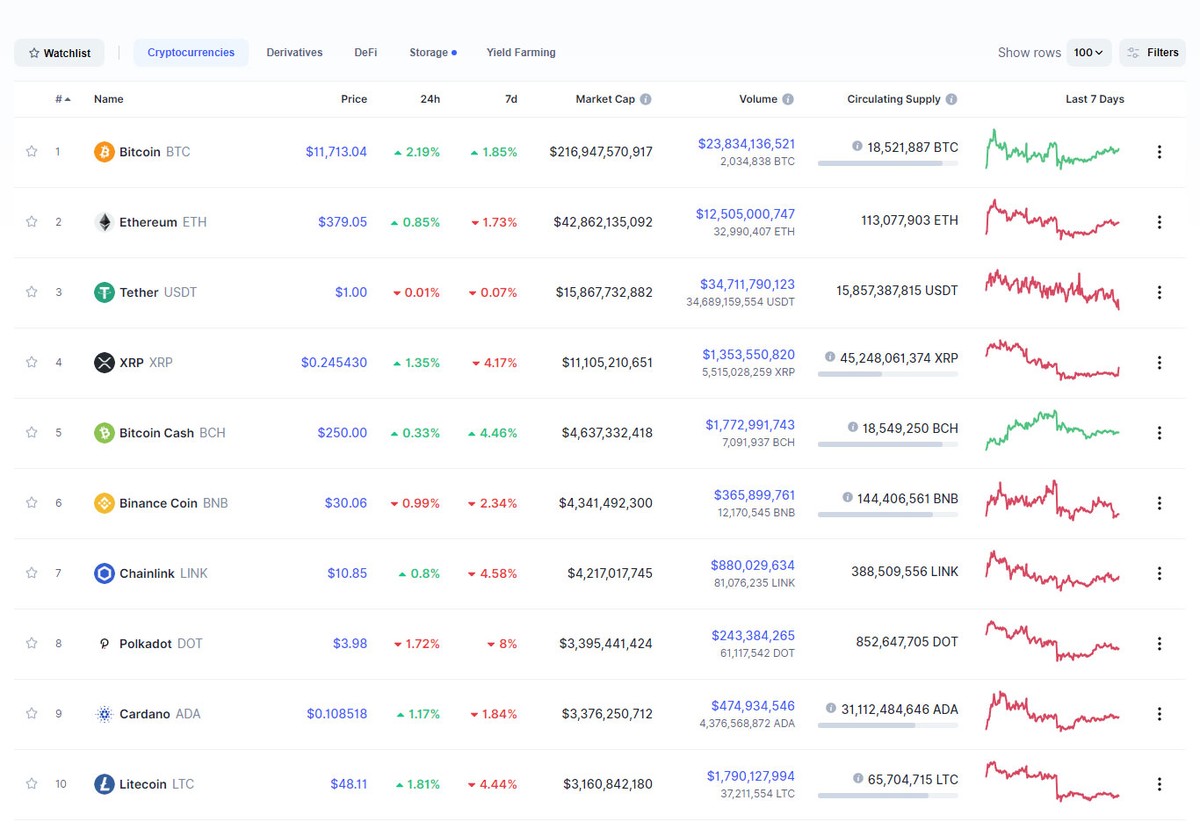The image size is (1200, 829).
Task: Select the Derivatives tab
Action: (294, 52)
